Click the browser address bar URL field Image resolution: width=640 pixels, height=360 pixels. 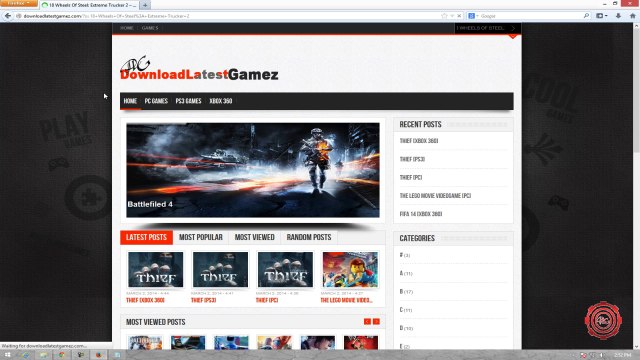[229, 16]
